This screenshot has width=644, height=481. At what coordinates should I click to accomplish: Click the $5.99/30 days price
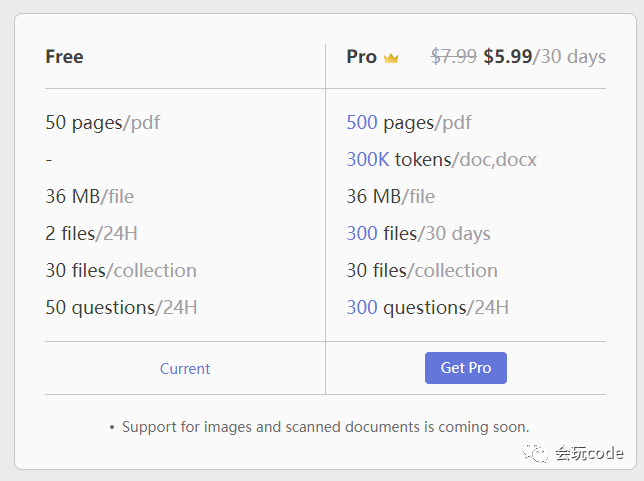544,57
